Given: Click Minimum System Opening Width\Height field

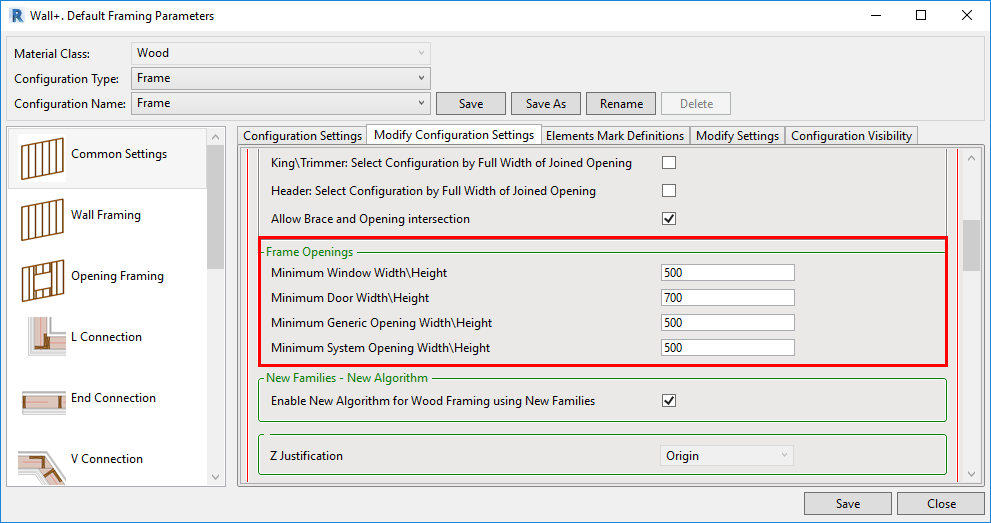Looking at the screenshot, I should [x=727, y=347].
